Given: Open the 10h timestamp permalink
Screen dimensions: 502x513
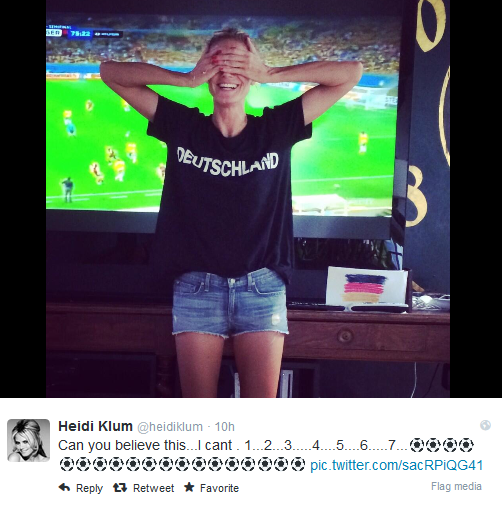Looking at the screenshot, I should (225, 427).
